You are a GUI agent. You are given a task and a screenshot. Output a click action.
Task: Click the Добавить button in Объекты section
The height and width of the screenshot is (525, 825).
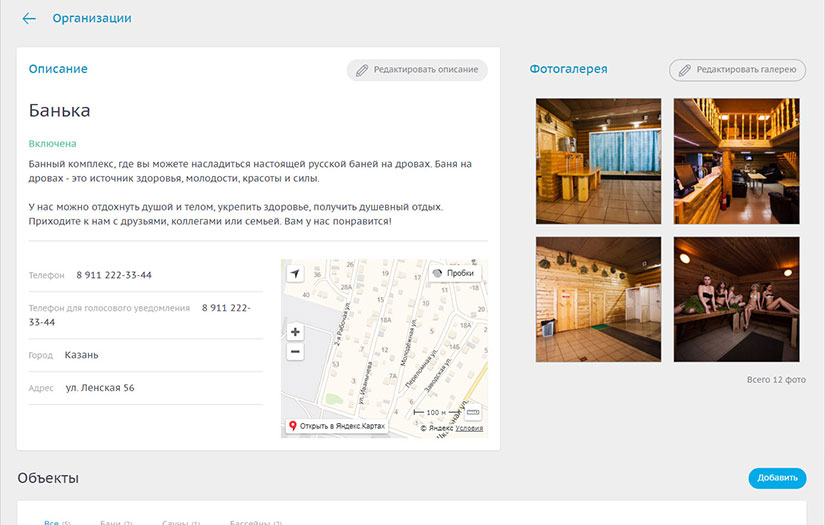tap(777, 478)
